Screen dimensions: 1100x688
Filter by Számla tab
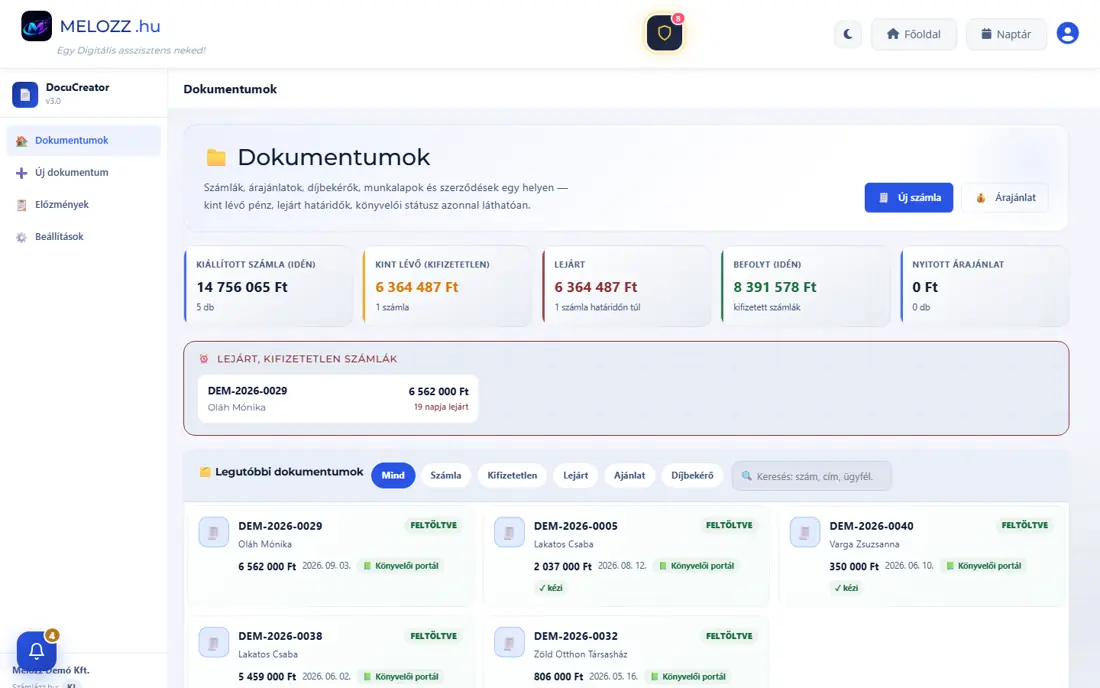(445, 475)
